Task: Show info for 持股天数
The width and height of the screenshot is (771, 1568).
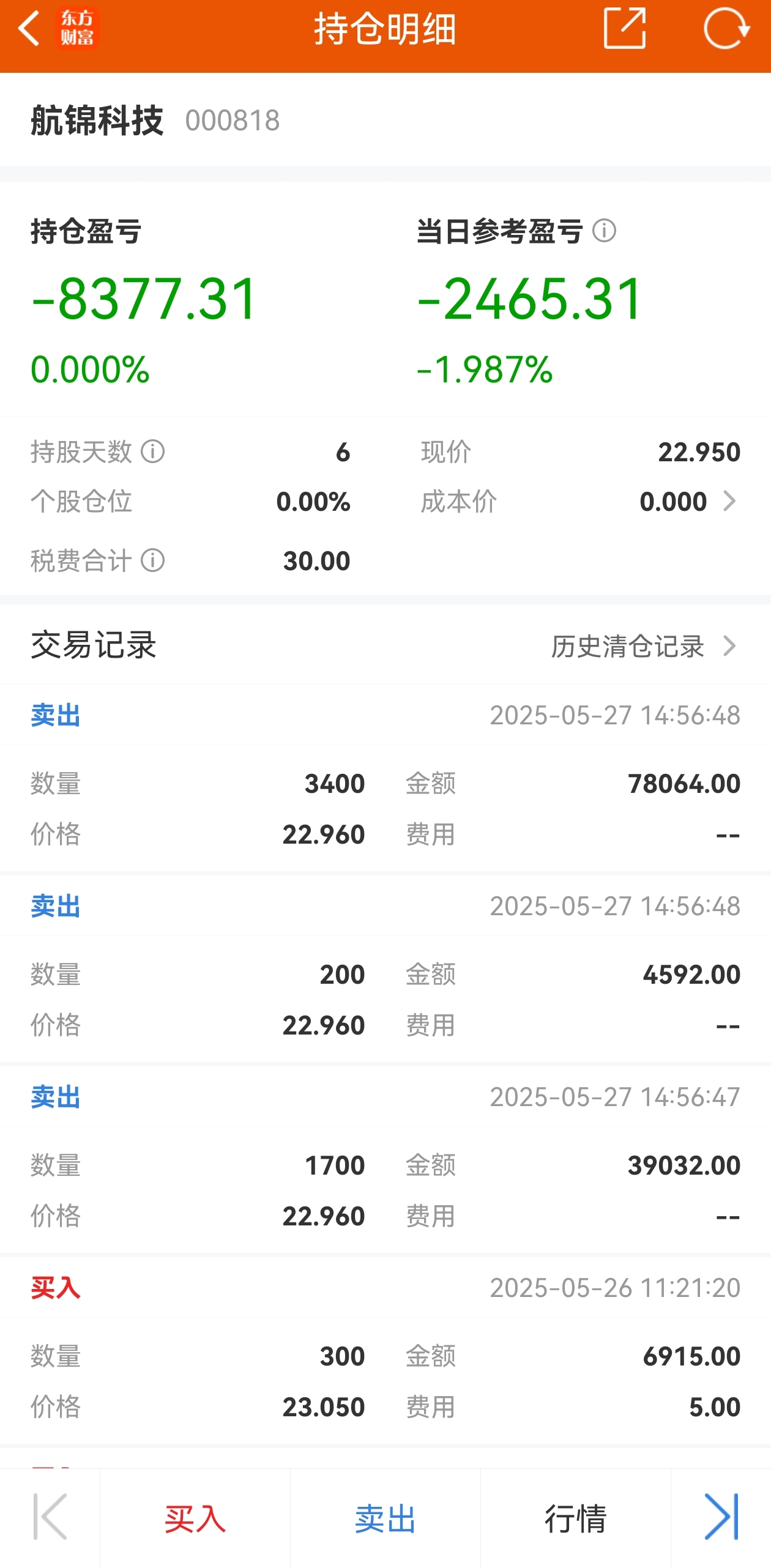Action: click(x=152, y=452)
